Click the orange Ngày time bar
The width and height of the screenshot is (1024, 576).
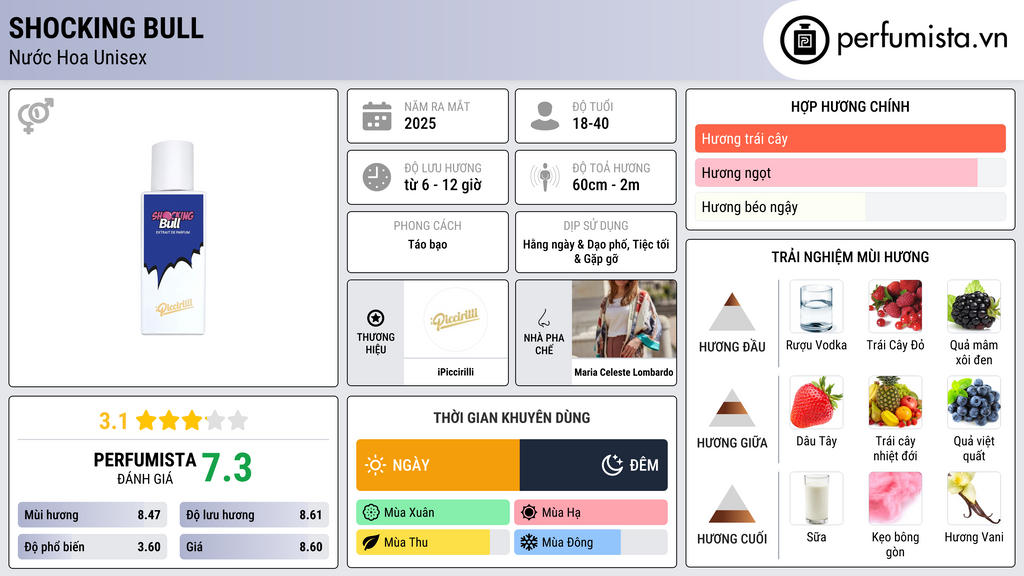438,465
